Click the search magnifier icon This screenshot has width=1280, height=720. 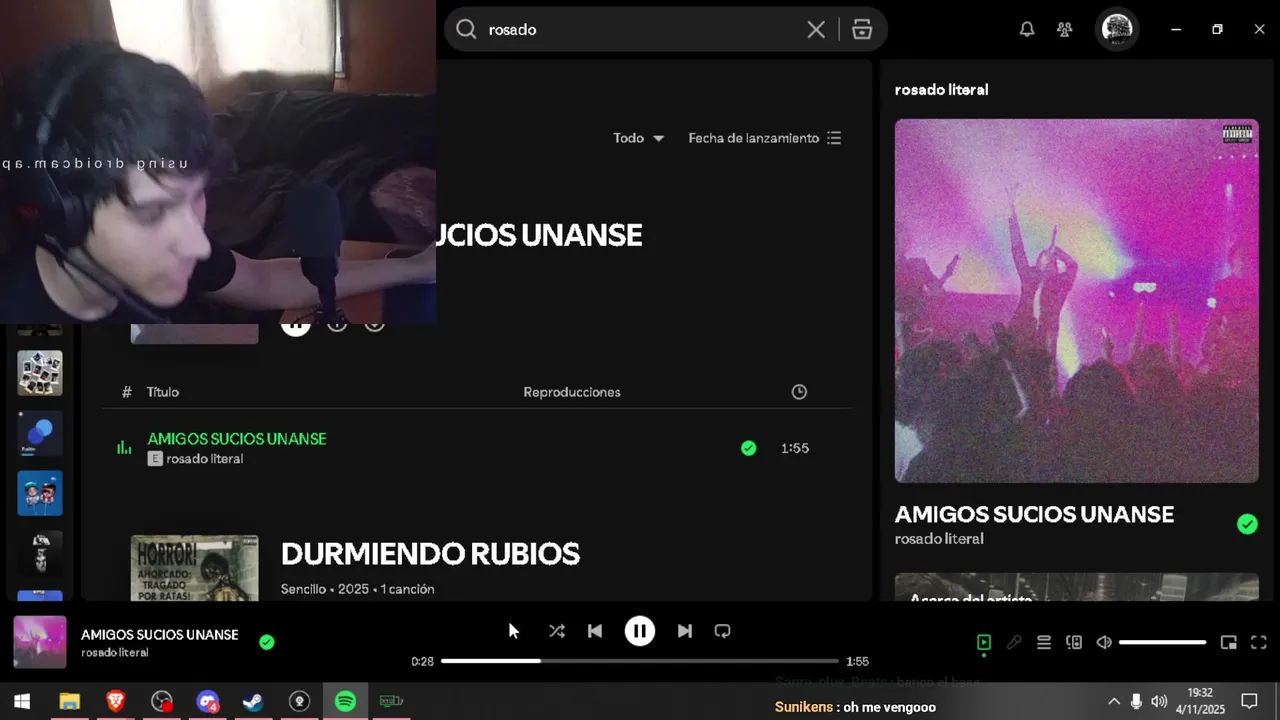pyautogui.click(x=466, y=30)
